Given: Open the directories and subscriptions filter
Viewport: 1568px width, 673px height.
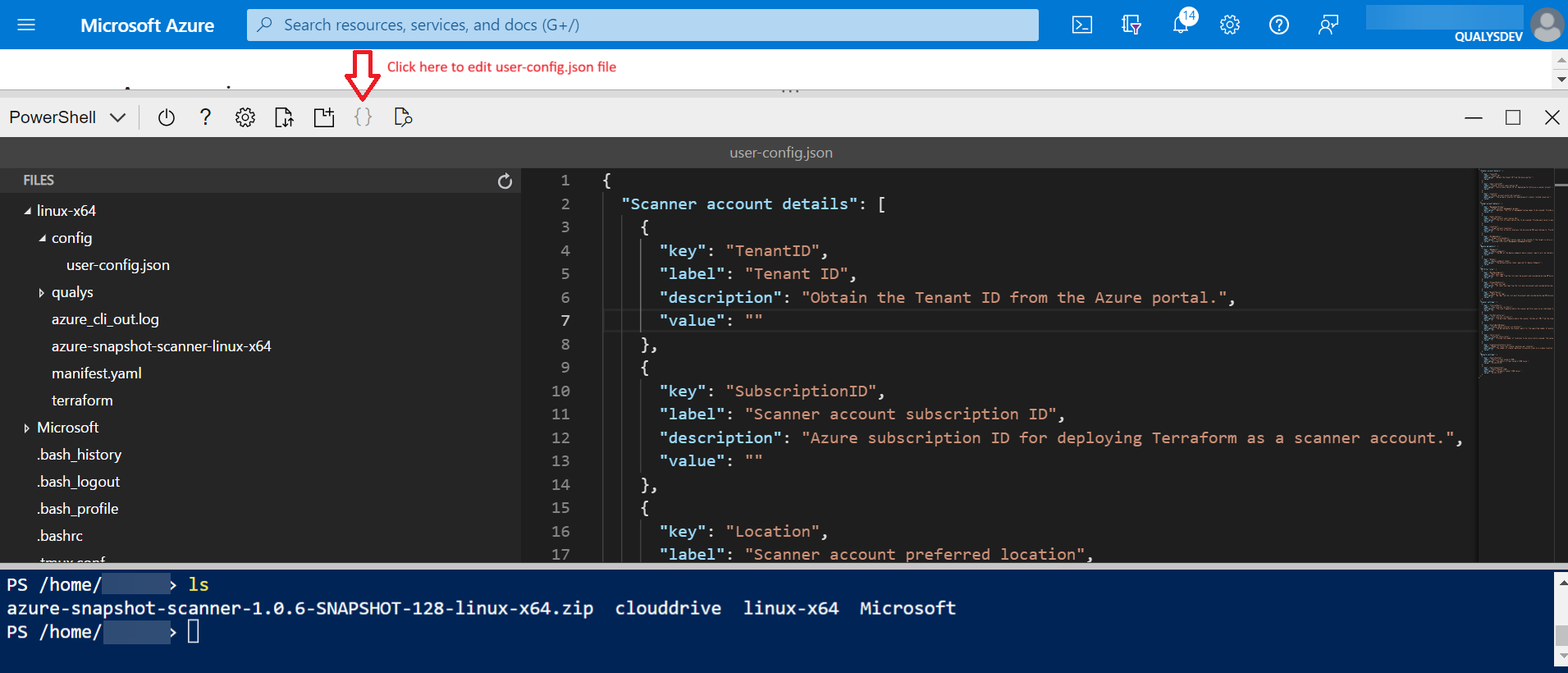Looking at the screenshot, I should click(x=1131, y=25).
